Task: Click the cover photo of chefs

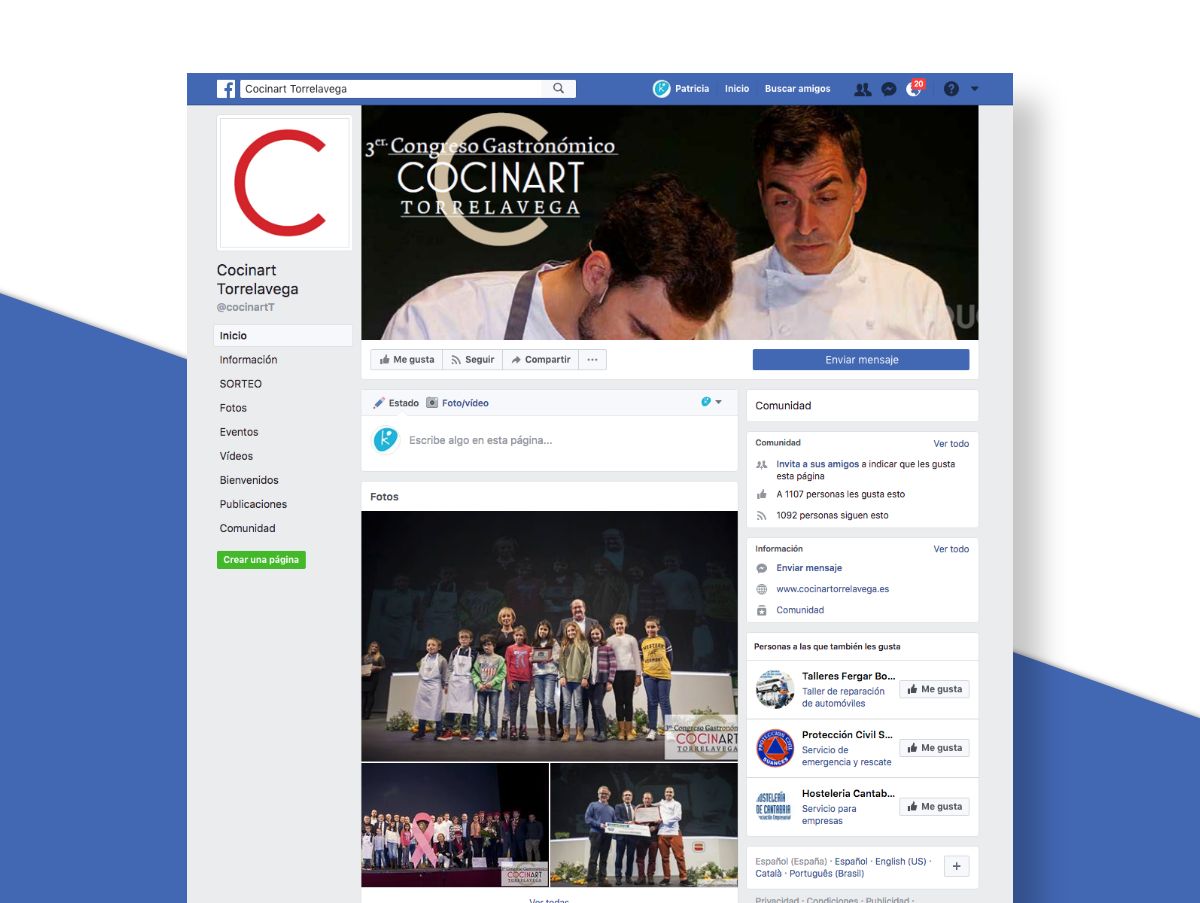Action: point(670,222)
